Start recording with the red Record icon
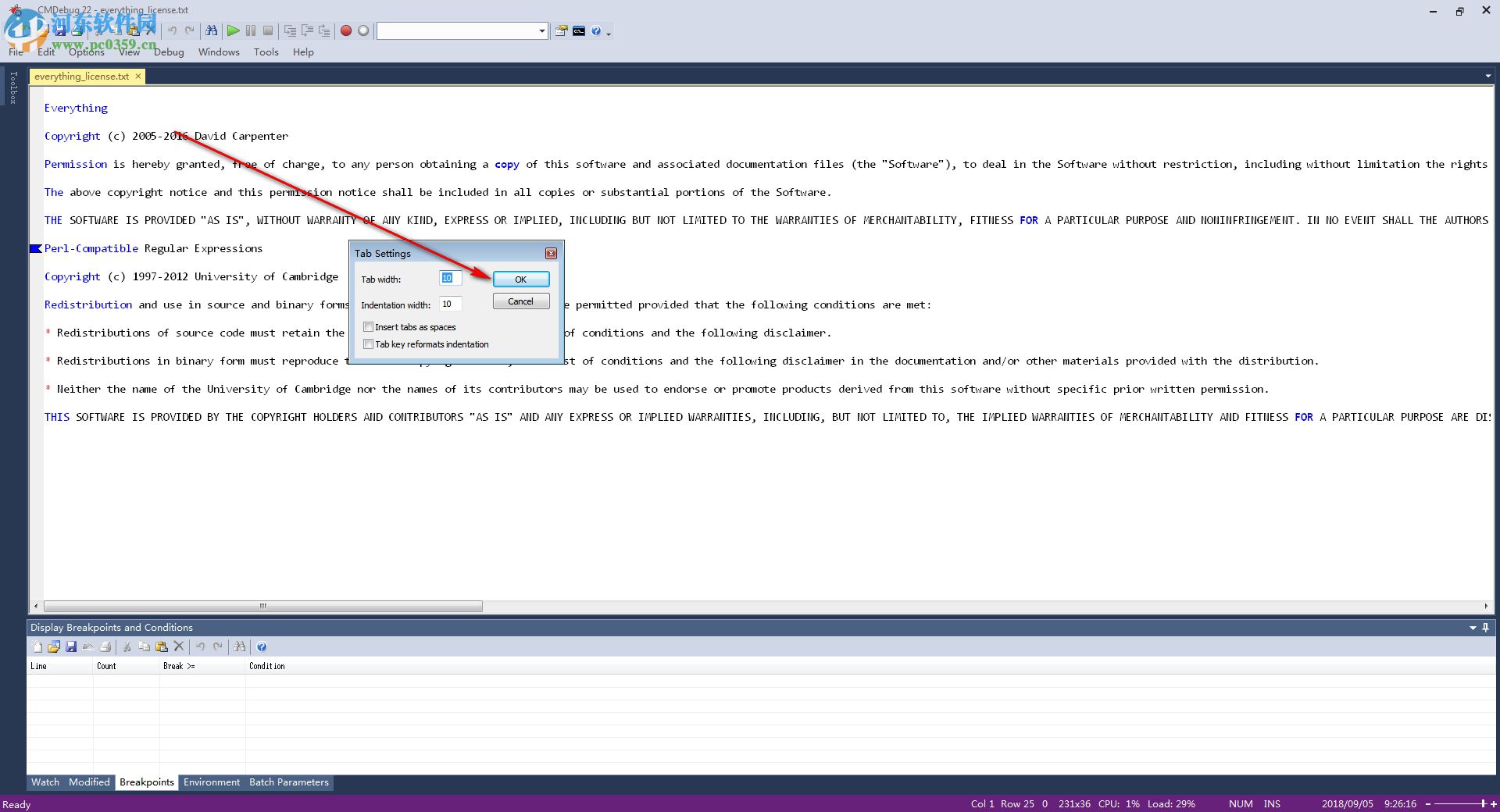The width and height of the screenshot is (1500, 812). click(345, 30)
